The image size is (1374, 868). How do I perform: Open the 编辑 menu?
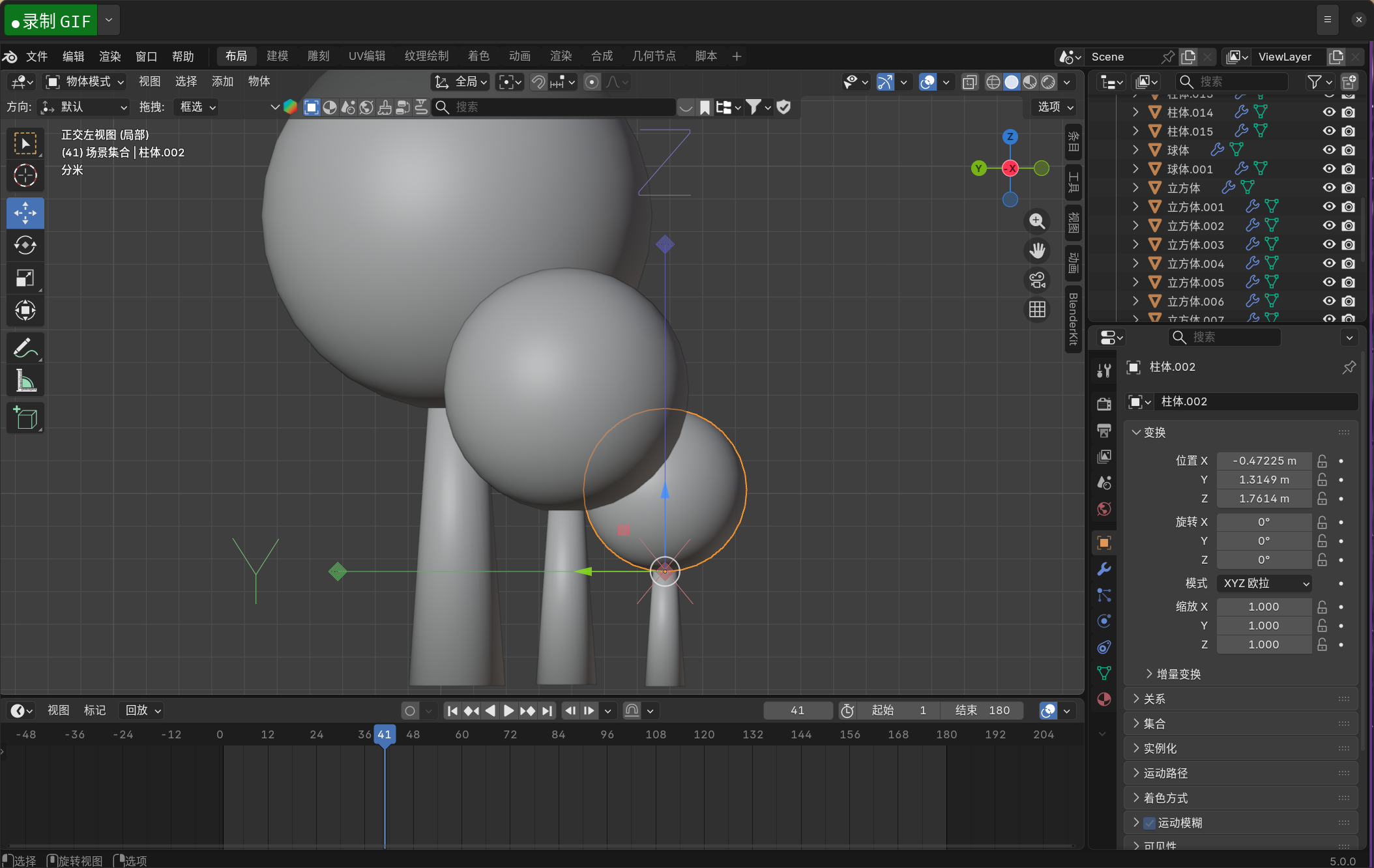coord(73,56)
